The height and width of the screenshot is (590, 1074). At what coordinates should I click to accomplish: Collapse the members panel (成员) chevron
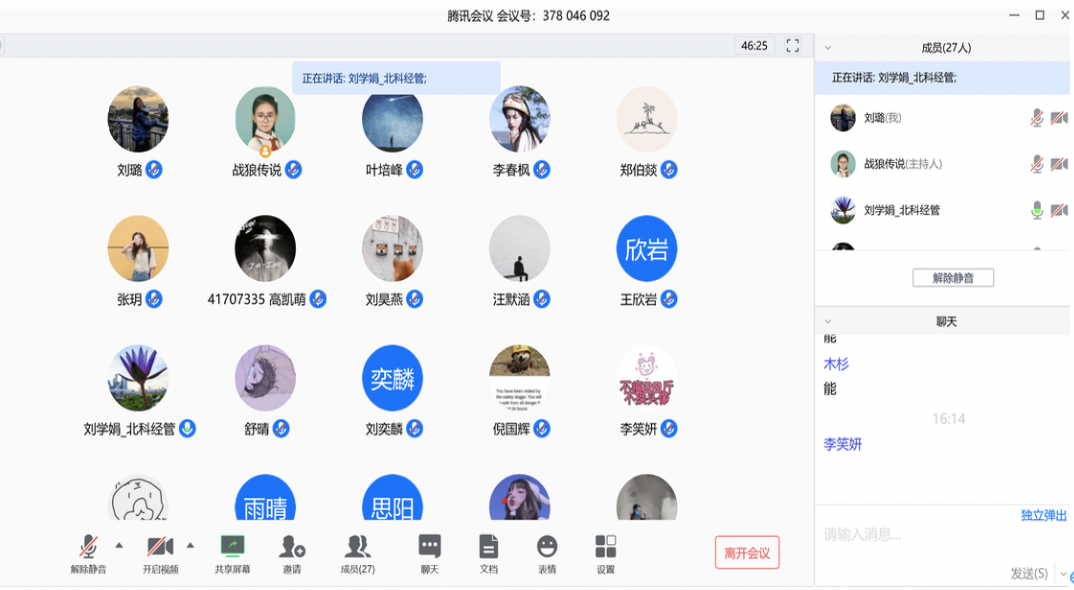point(827,48)
